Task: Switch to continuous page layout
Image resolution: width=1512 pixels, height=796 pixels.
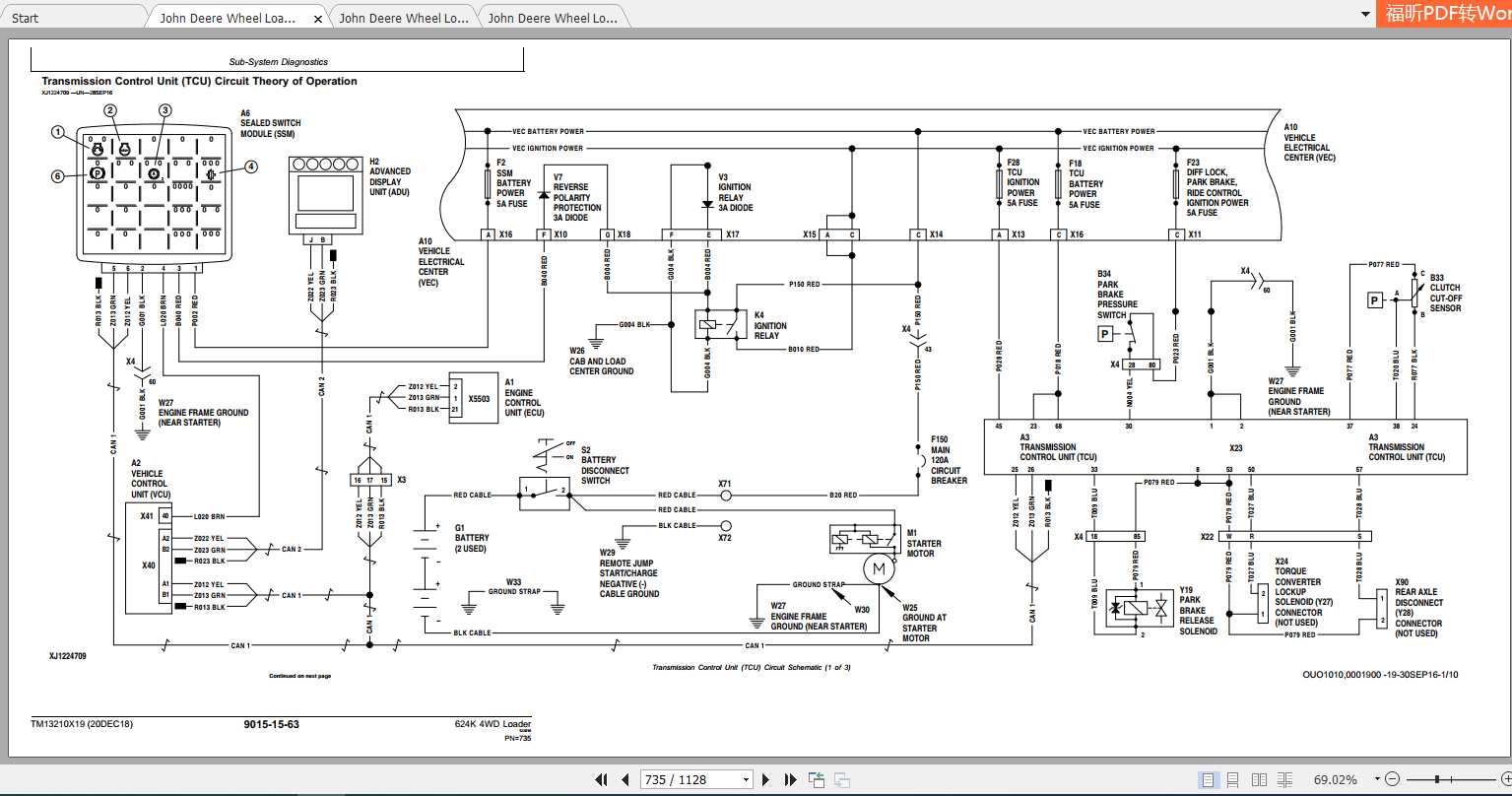Action: (1231, 779)
